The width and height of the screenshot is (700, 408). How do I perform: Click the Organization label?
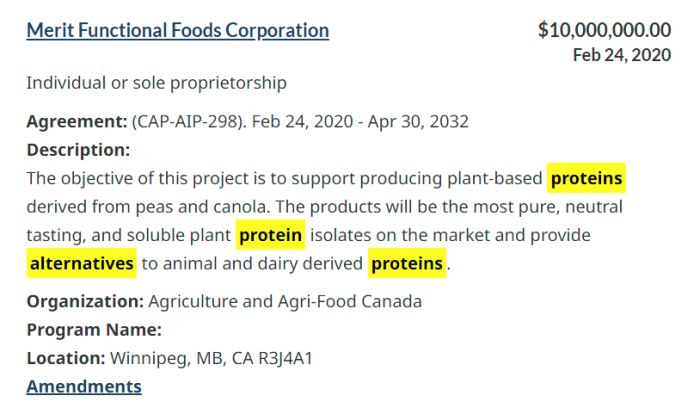[85, 301]
